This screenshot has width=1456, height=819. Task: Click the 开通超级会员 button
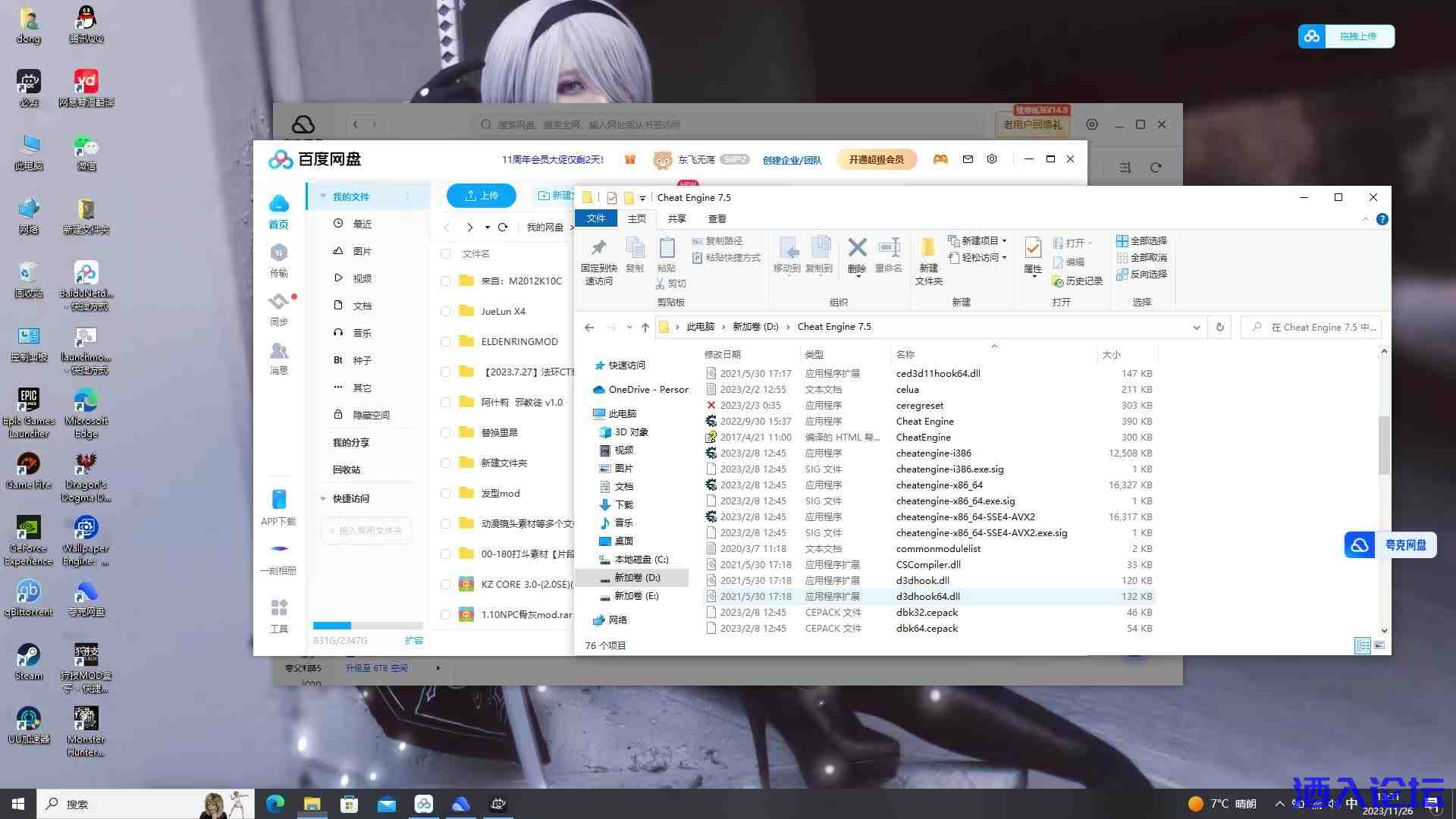click(x=876, y=159)
